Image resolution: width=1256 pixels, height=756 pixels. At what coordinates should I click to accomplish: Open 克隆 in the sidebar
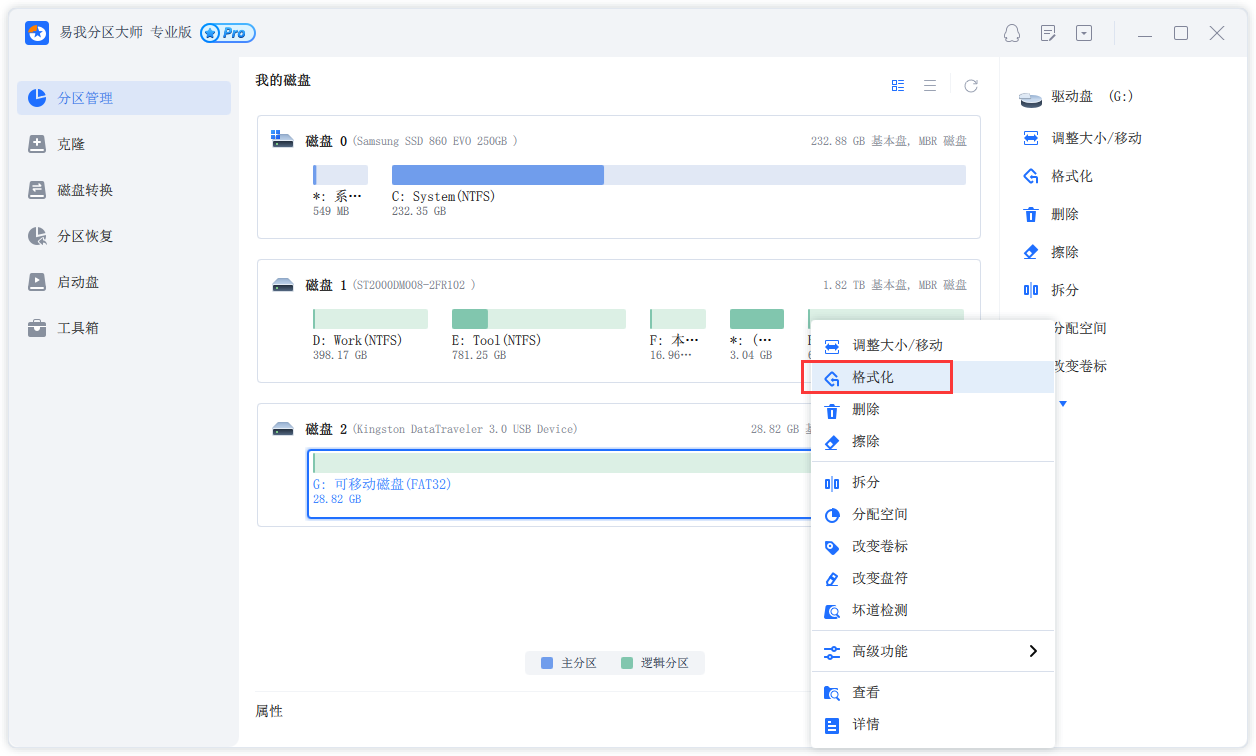point(70,144)
